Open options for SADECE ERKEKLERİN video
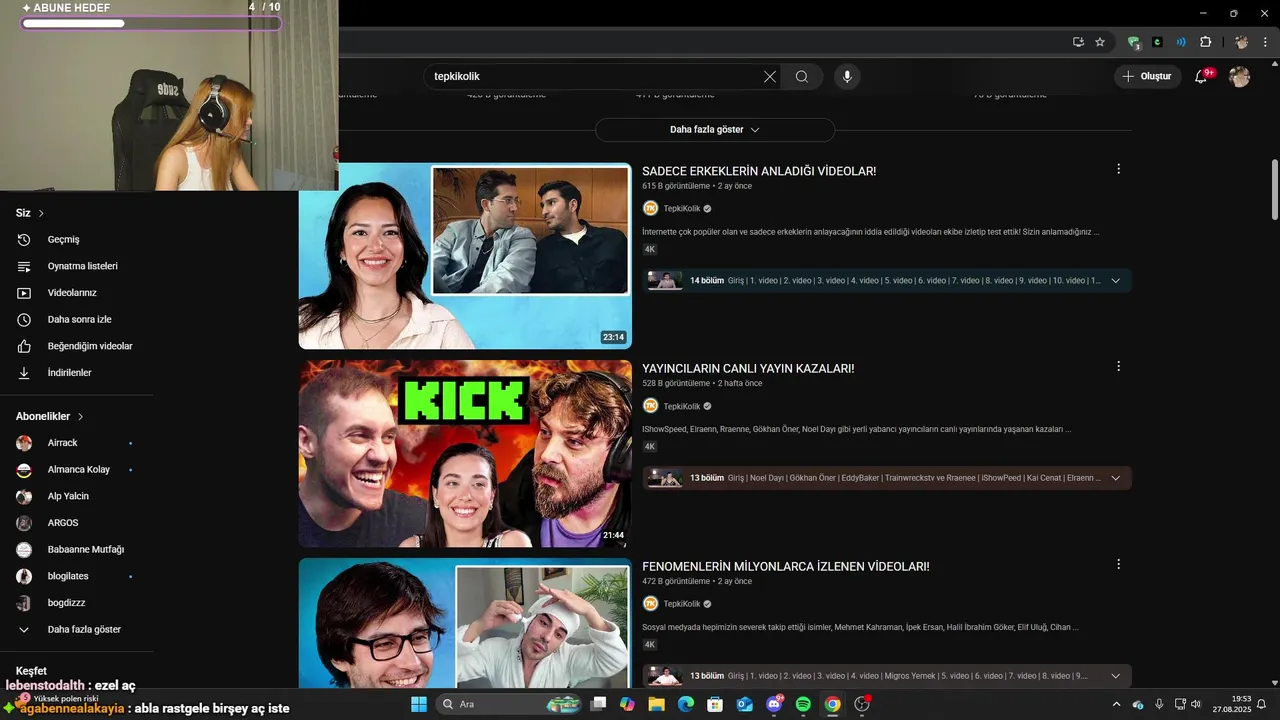The width and height of the screenshot is (1280, 720). [1118, 169]
